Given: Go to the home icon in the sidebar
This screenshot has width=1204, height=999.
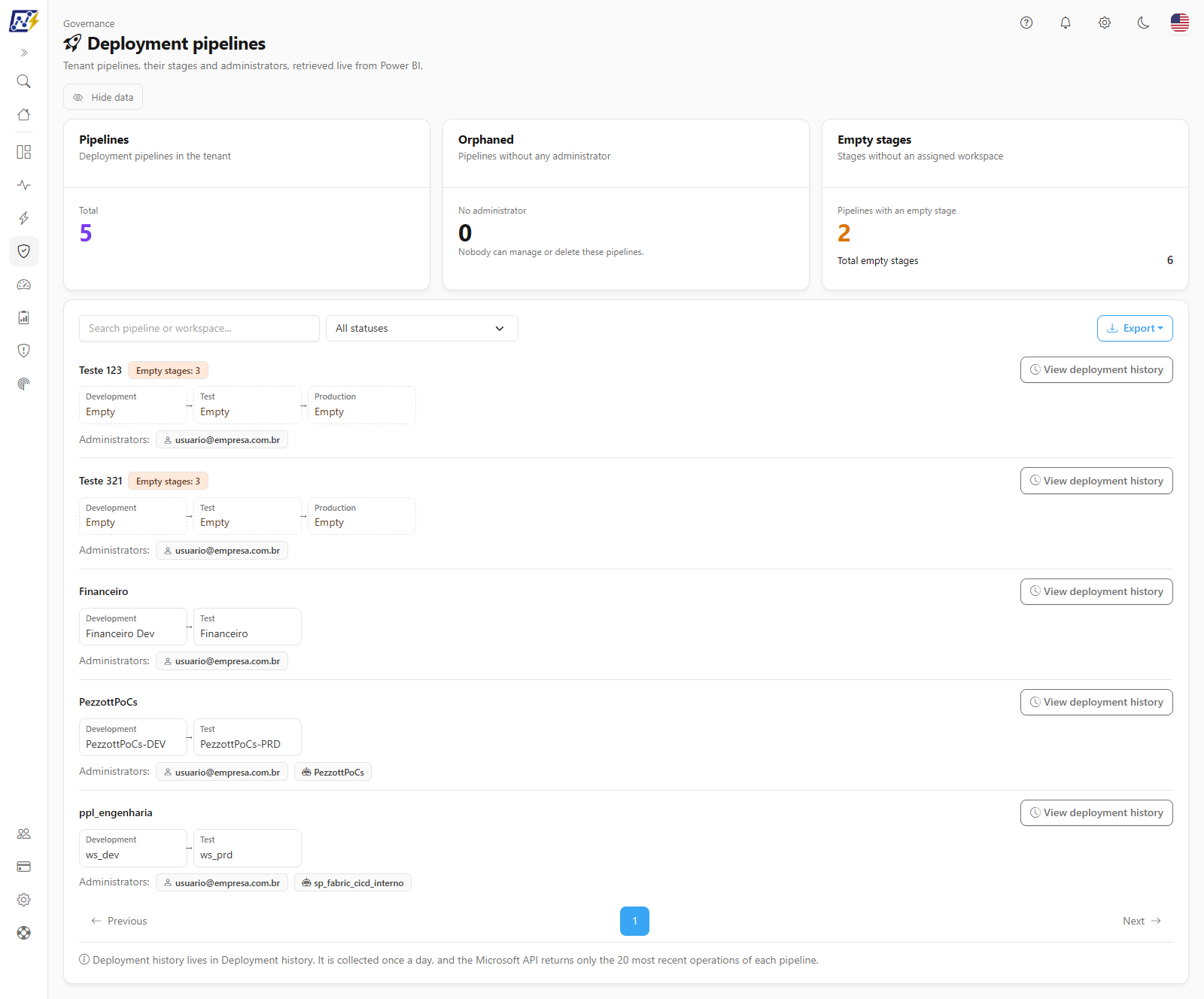Looking at the screenshot, I should (24, 114).
